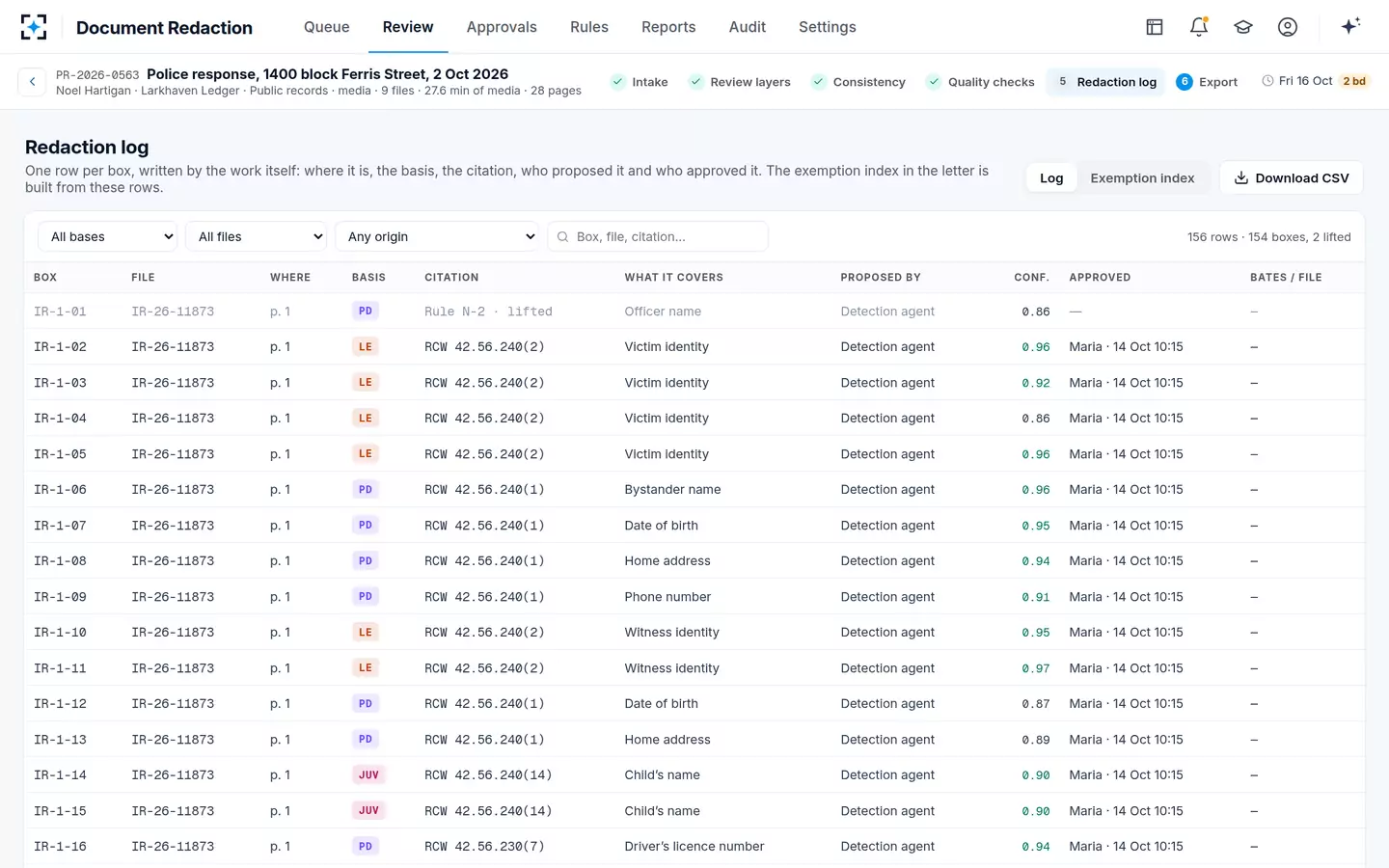Open the Quality checks step
This screenshot has height=868, width=1389.
[980, 82]
